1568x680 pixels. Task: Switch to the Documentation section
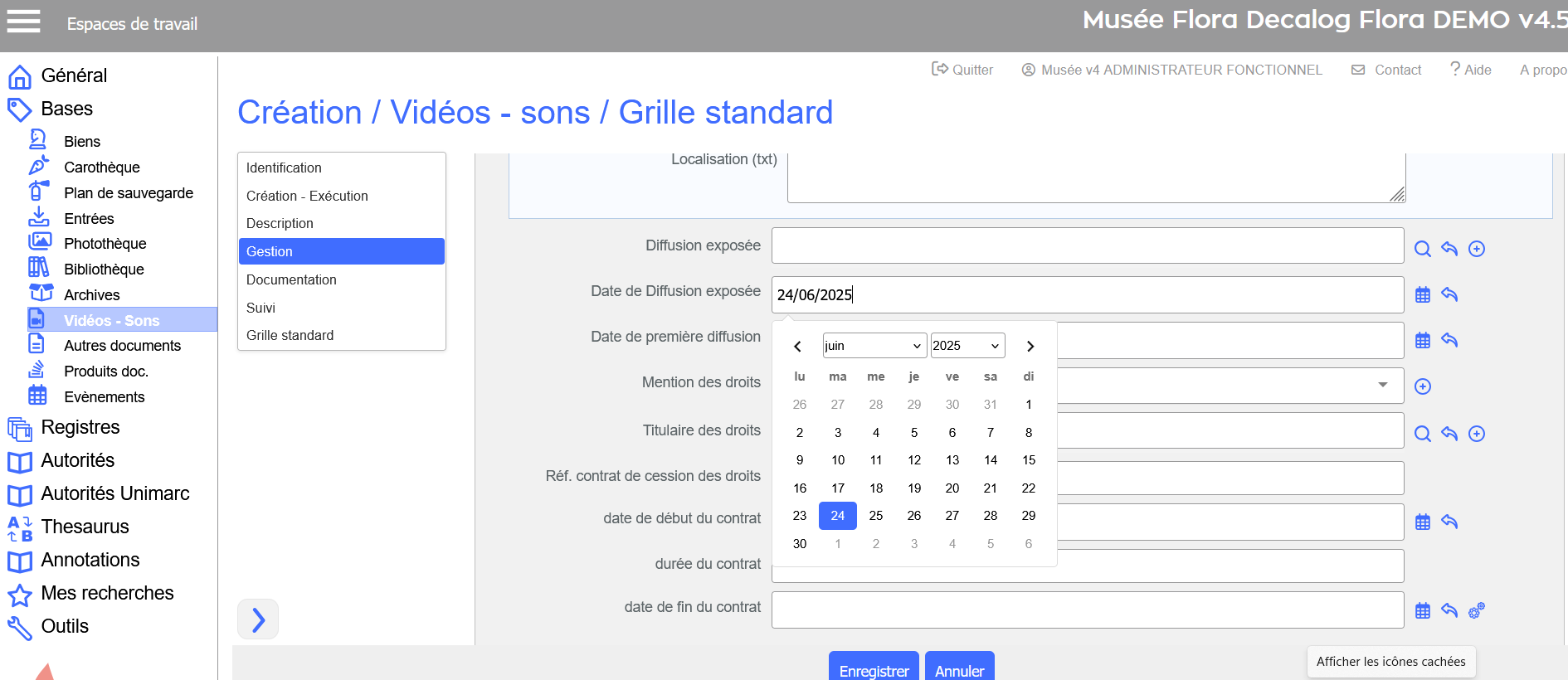(x=291, y=279)
